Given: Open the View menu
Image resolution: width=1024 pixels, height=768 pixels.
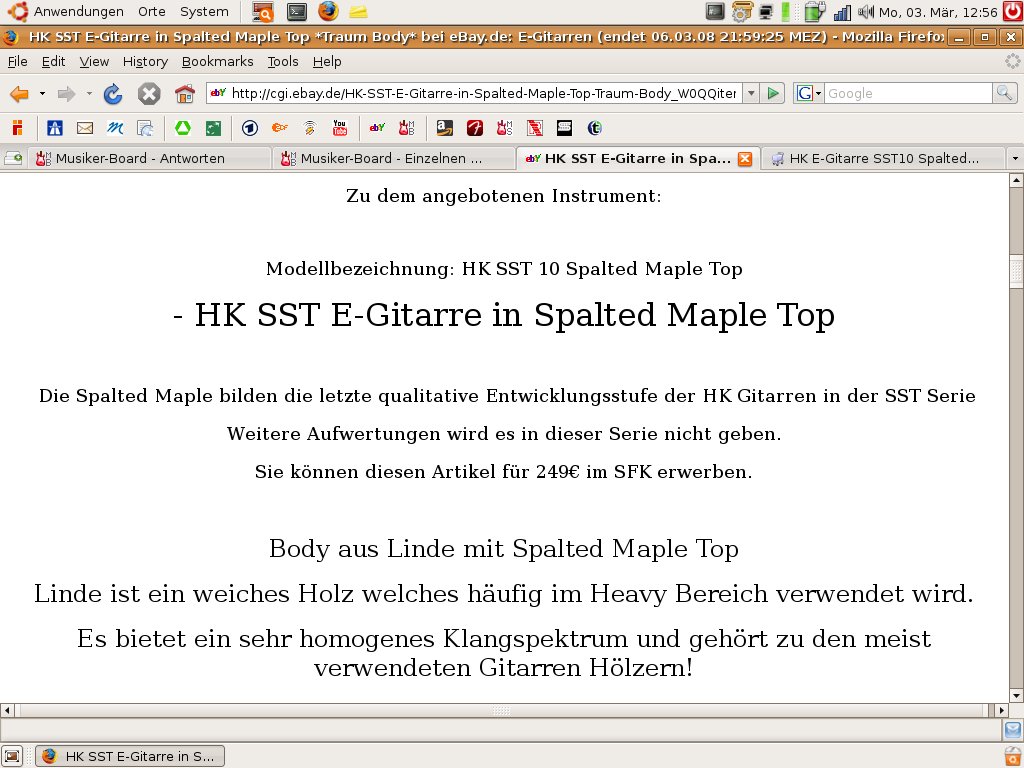Looking at the screenshot, I should [x=94, y=61].
